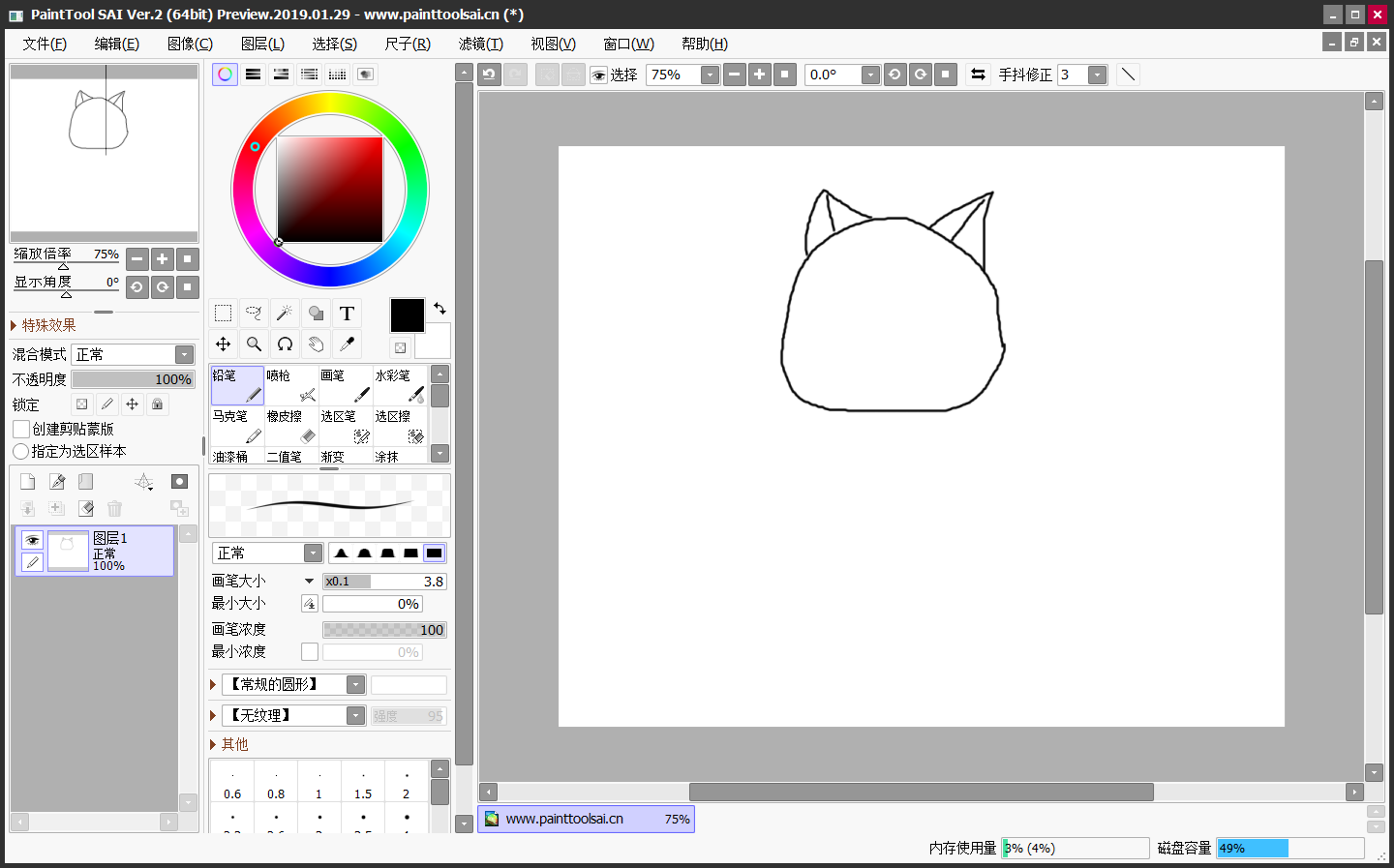The image size is (1394, 868).
Task: Clear the layer with eraser icon
Action: (x=86, y=508)
